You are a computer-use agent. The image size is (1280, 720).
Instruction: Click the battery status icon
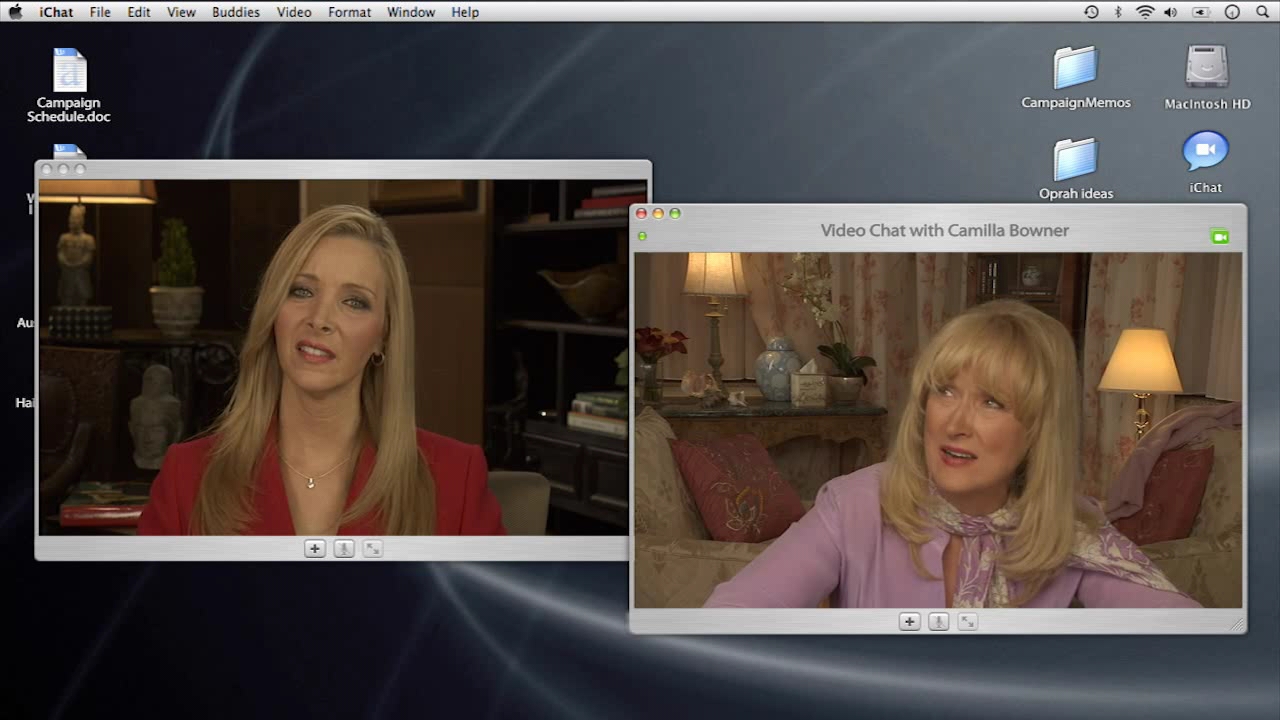(x=1201, y=12)
